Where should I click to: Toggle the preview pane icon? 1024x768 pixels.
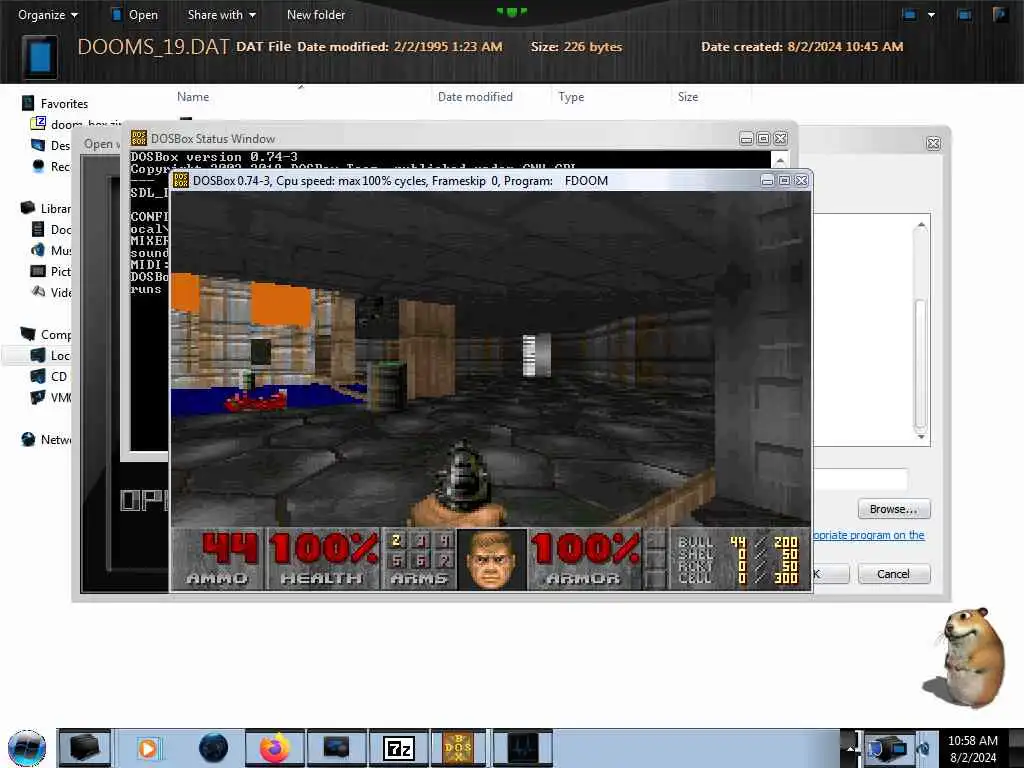click(964, 14)
